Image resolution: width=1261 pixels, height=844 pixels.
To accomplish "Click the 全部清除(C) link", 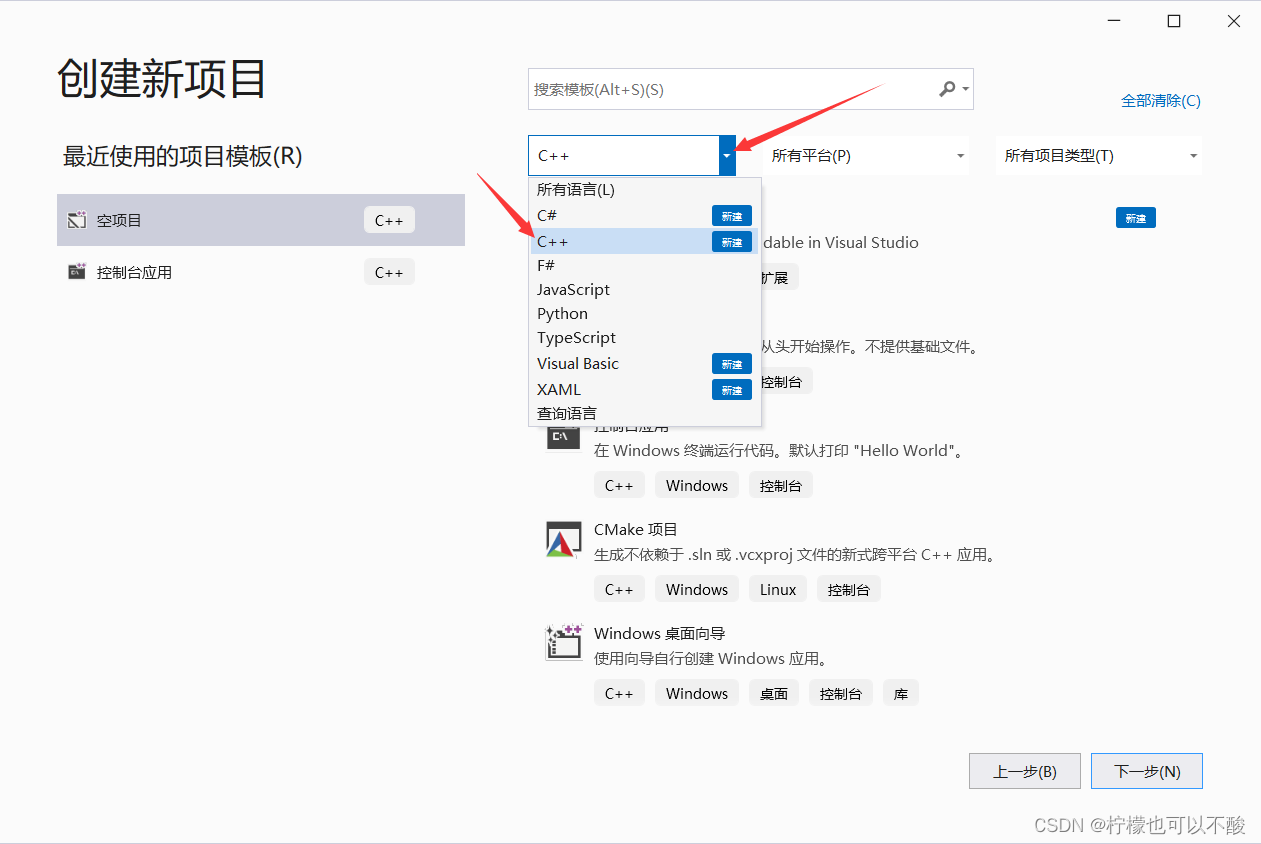I will click(x=1161, y=100).
